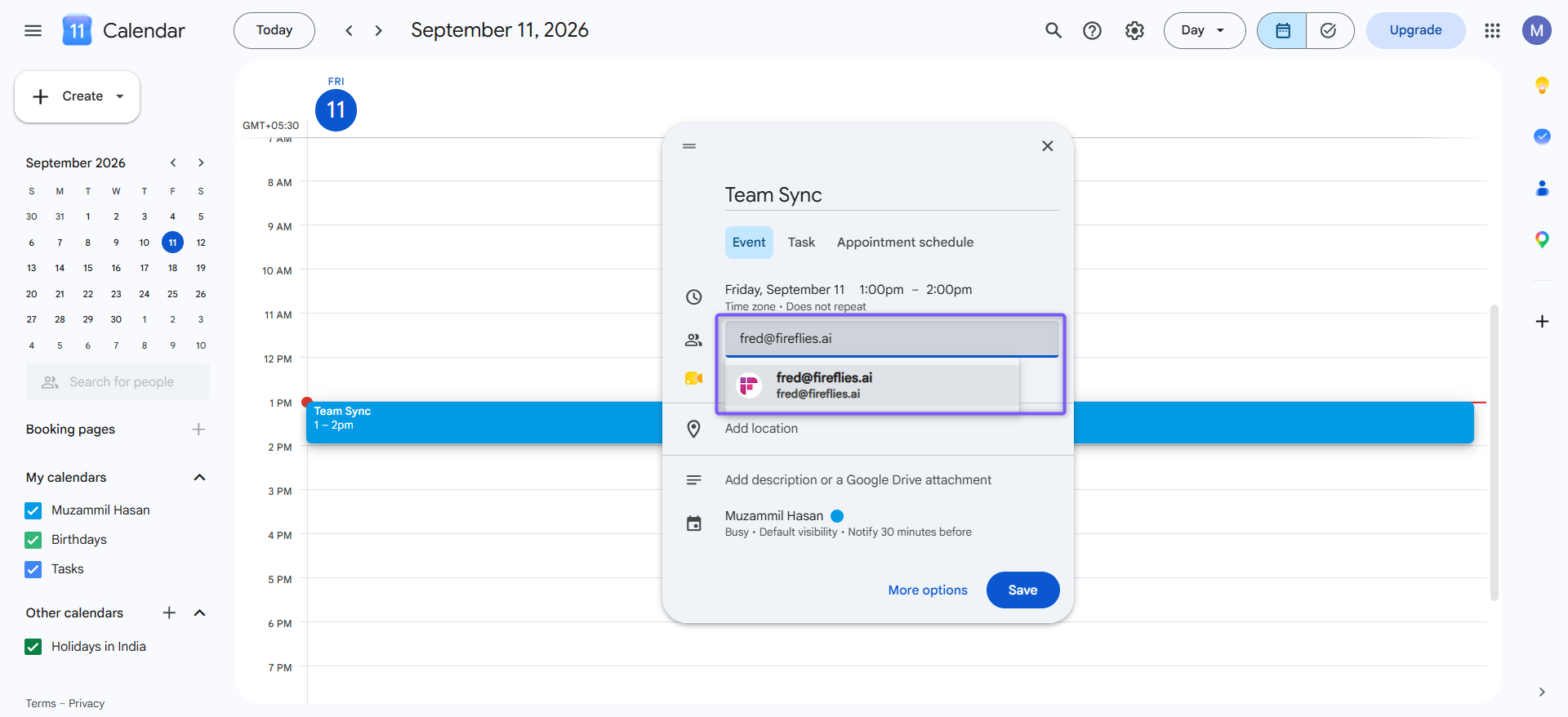This screenshot has width=1568, height=717.
Task: Open the support help icon
Action: click(1092, 31)
